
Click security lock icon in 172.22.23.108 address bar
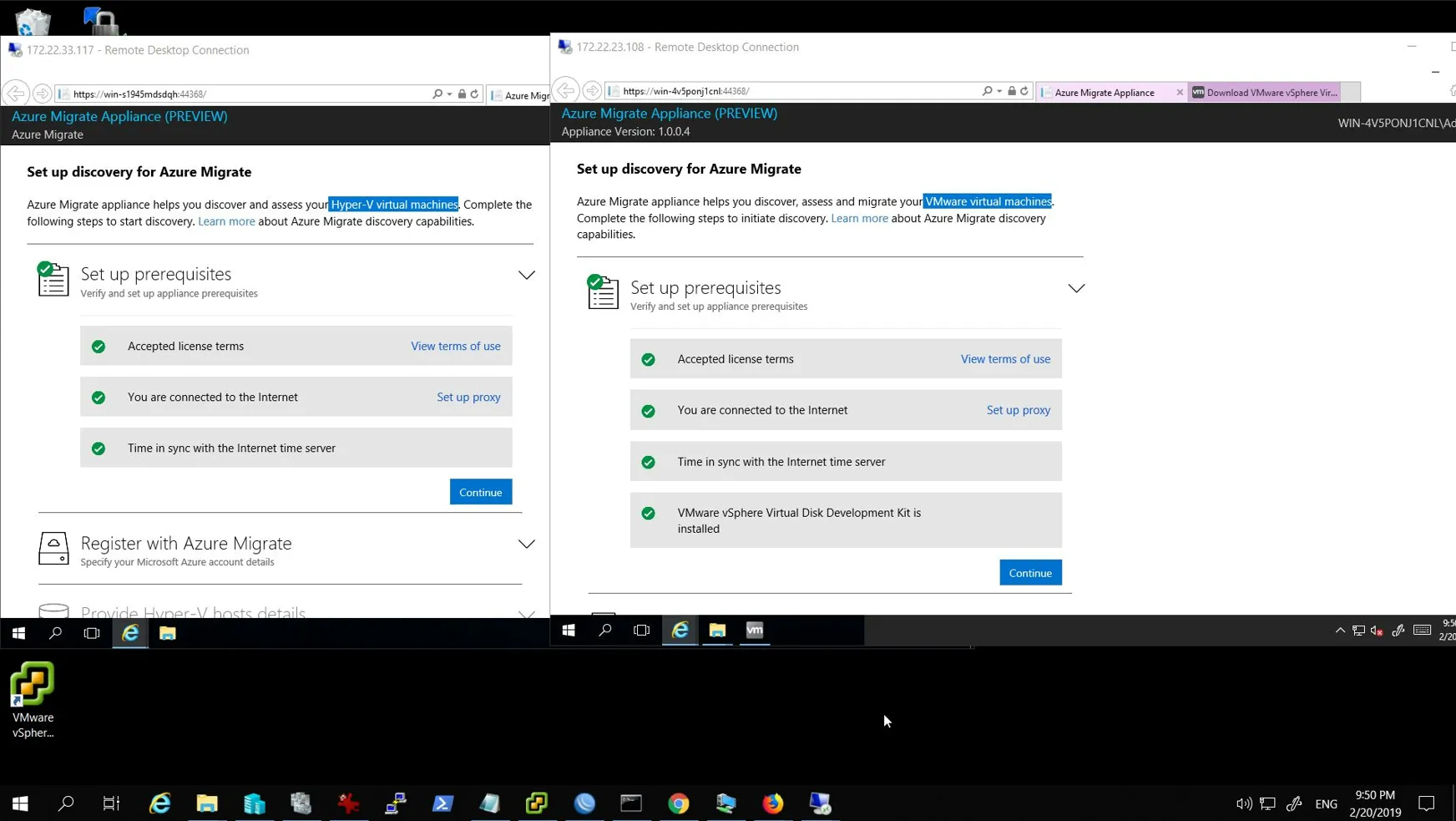(x=1012, y=91)
